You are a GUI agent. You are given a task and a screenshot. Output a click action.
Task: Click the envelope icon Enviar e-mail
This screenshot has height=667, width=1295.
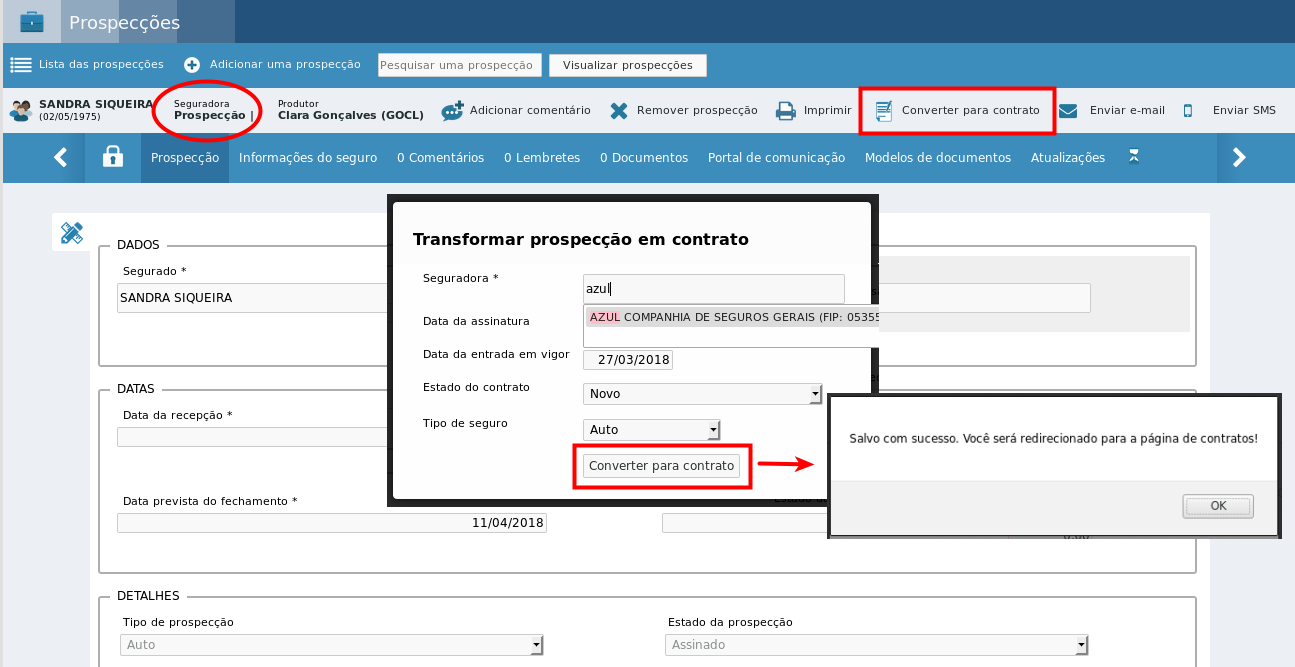pyautogui.click(x=1068, y=111)
